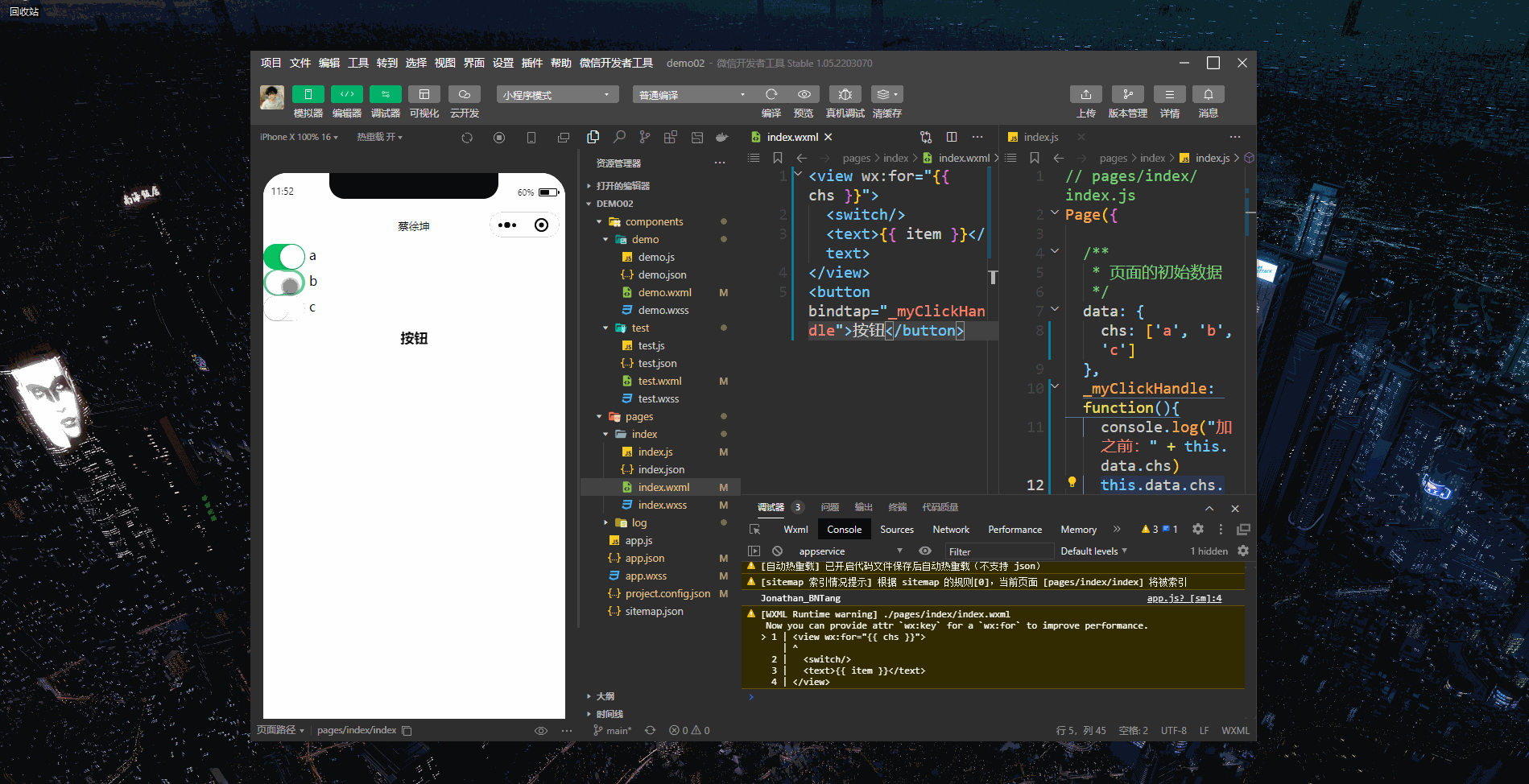
Task: Open the 文件 menu
Action: (x=300, y=63)
